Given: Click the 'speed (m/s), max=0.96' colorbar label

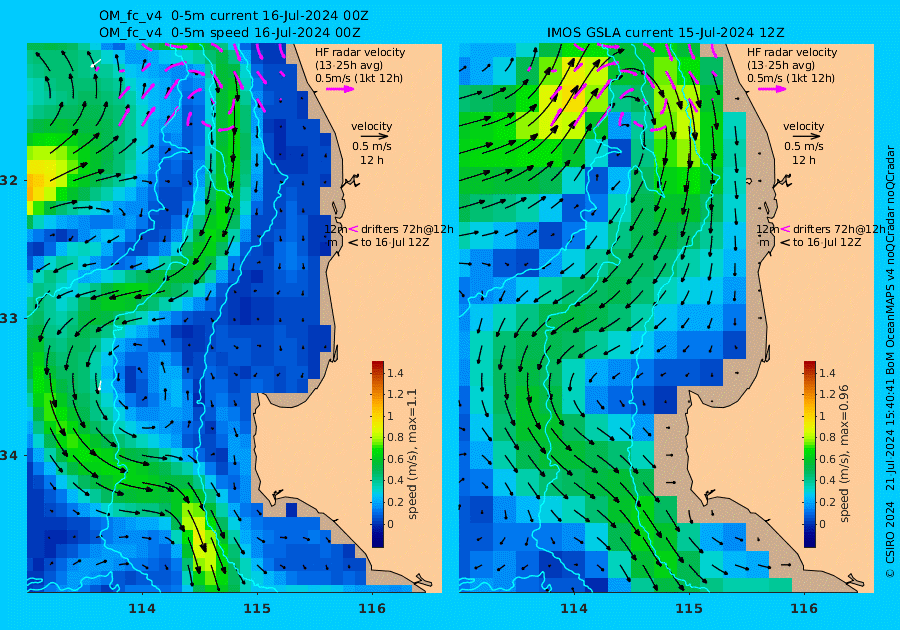Looking at the screenshot, I should pyautogui.click(x=843, y=453).
